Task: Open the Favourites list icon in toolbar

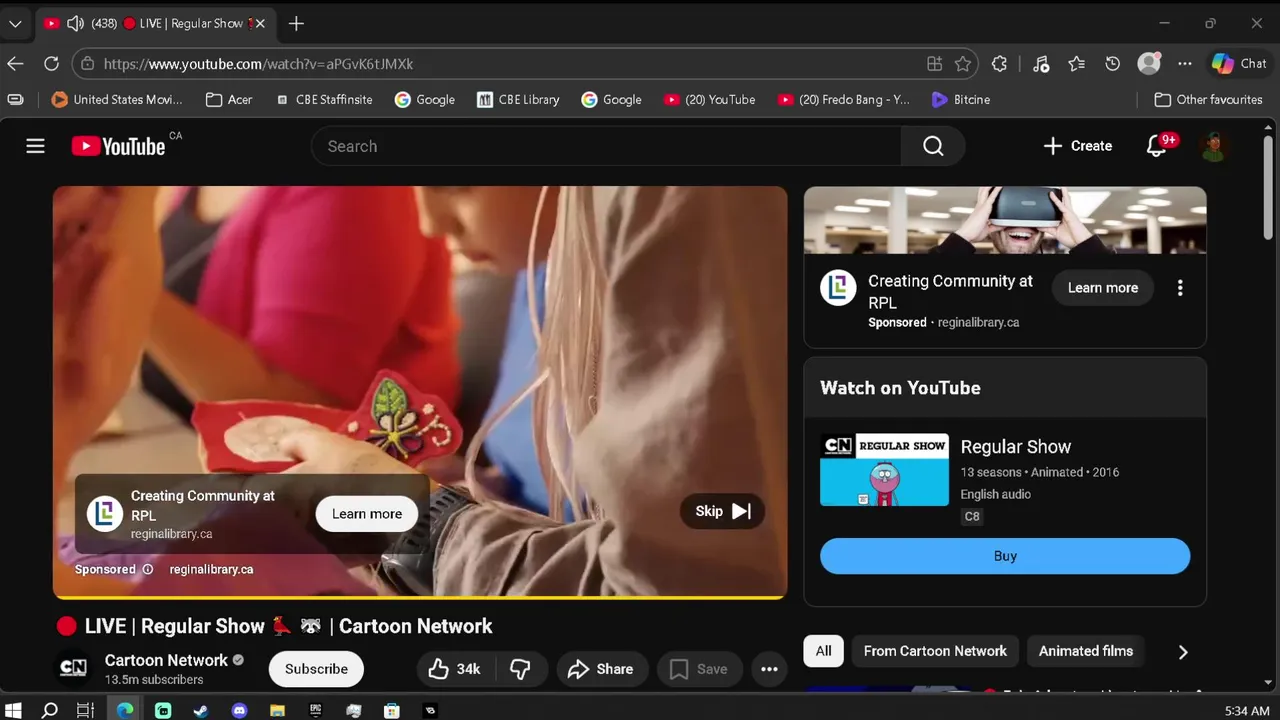Action: point(1076,63)
